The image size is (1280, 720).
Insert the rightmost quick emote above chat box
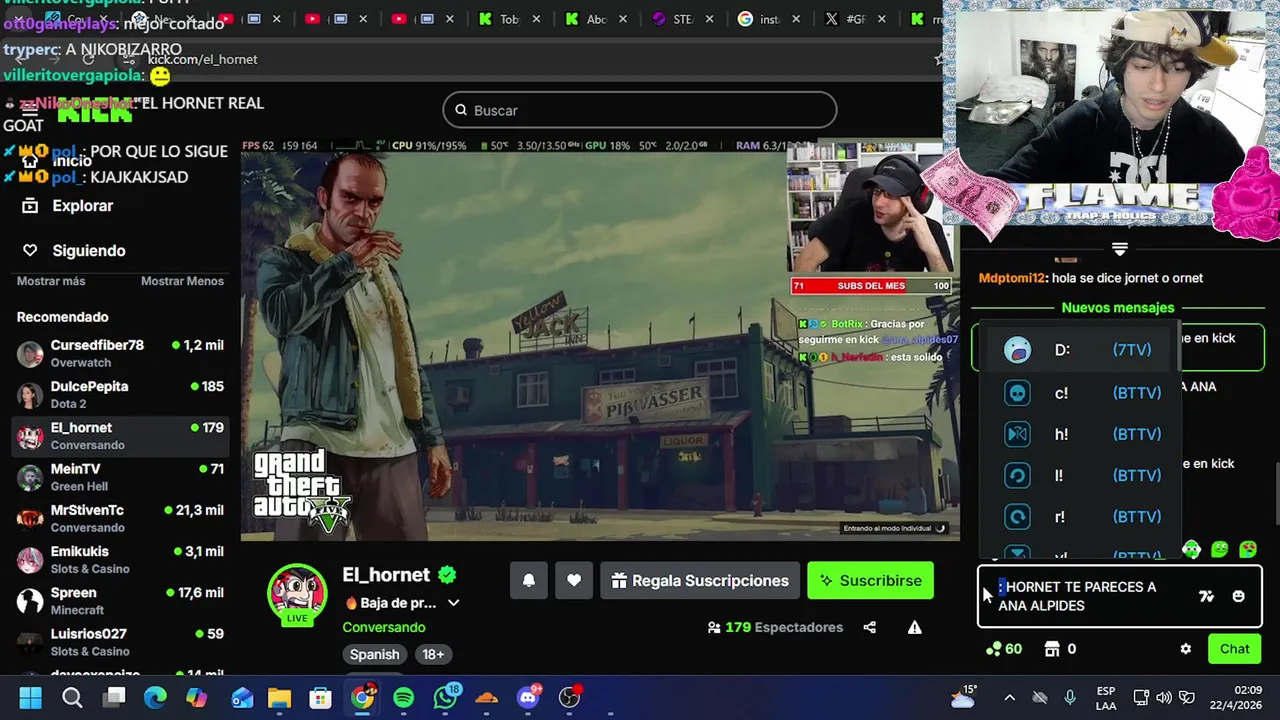point(1248,549)
